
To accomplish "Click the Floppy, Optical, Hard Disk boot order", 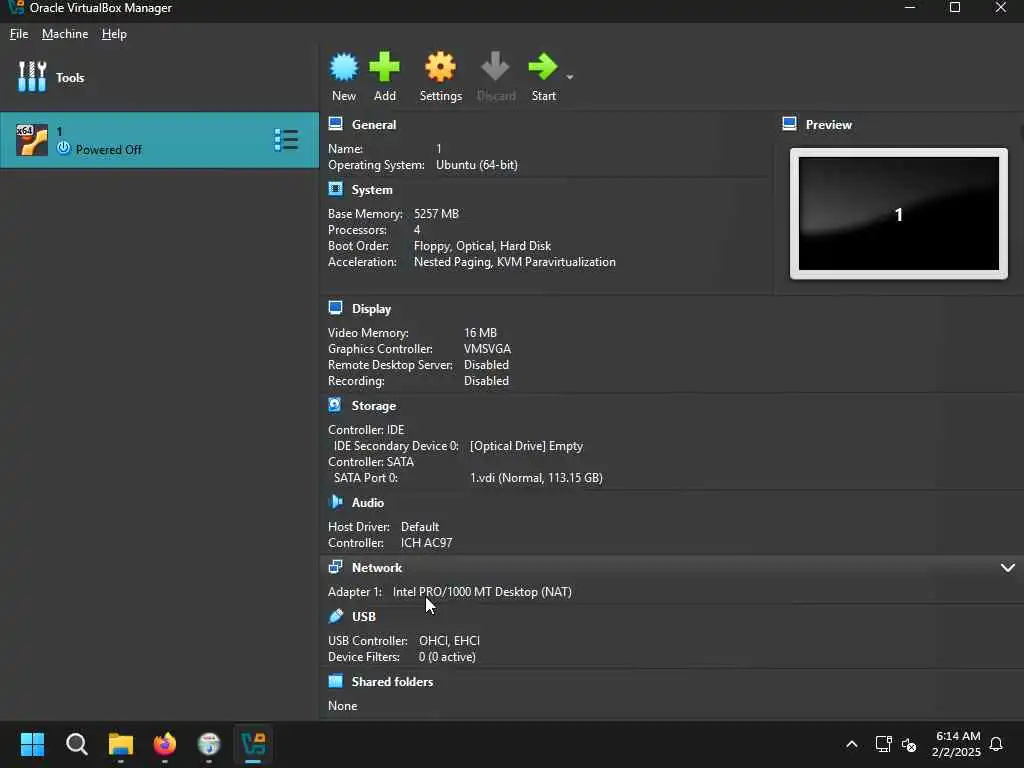I will point(482,246).
